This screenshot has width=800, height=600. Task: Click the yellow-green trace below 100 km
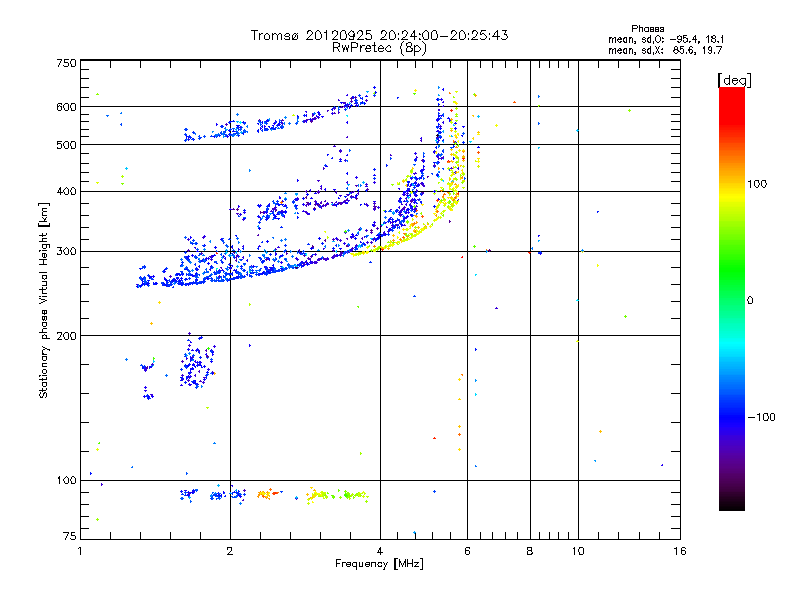[x=337, y=495]
